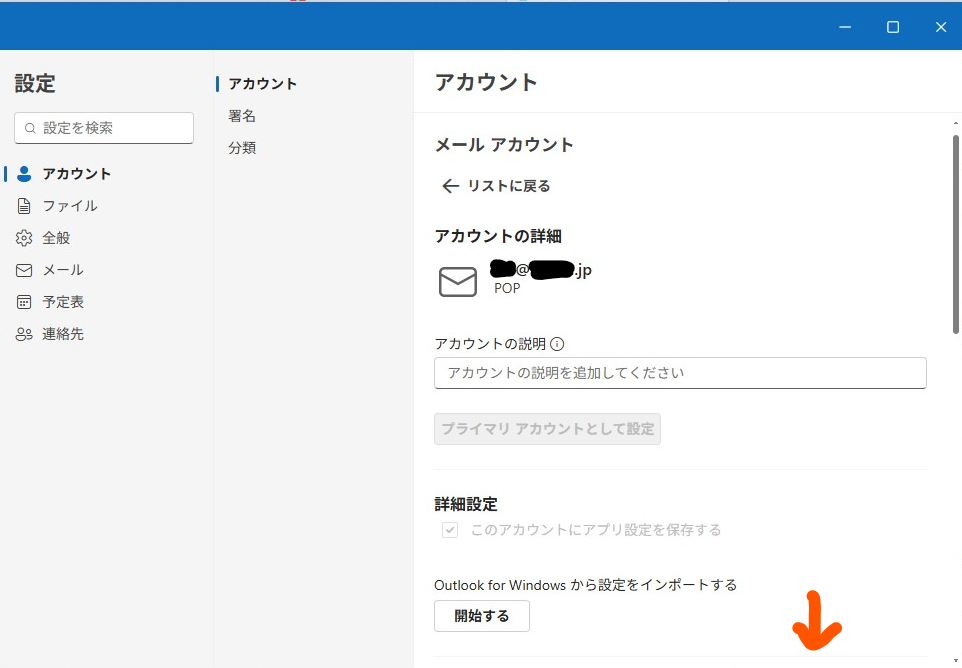962x668 pixels.
Task: Click into the 設定を検索 search field
Action: pyautogui.click(x=104, y=128)
